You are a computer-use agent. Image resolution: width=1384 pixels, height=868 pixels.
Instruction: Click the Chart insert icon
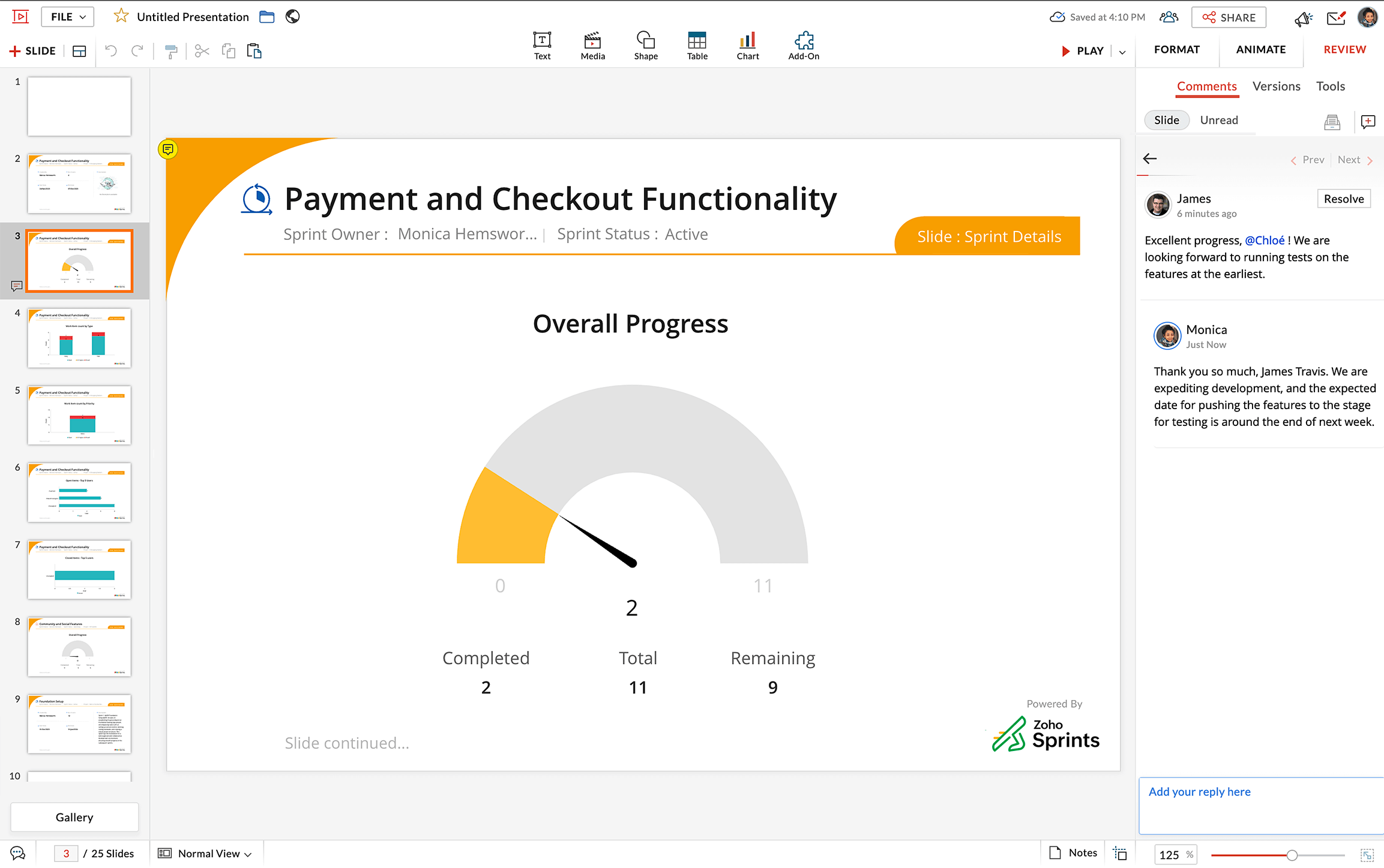(x=747, y=46)
